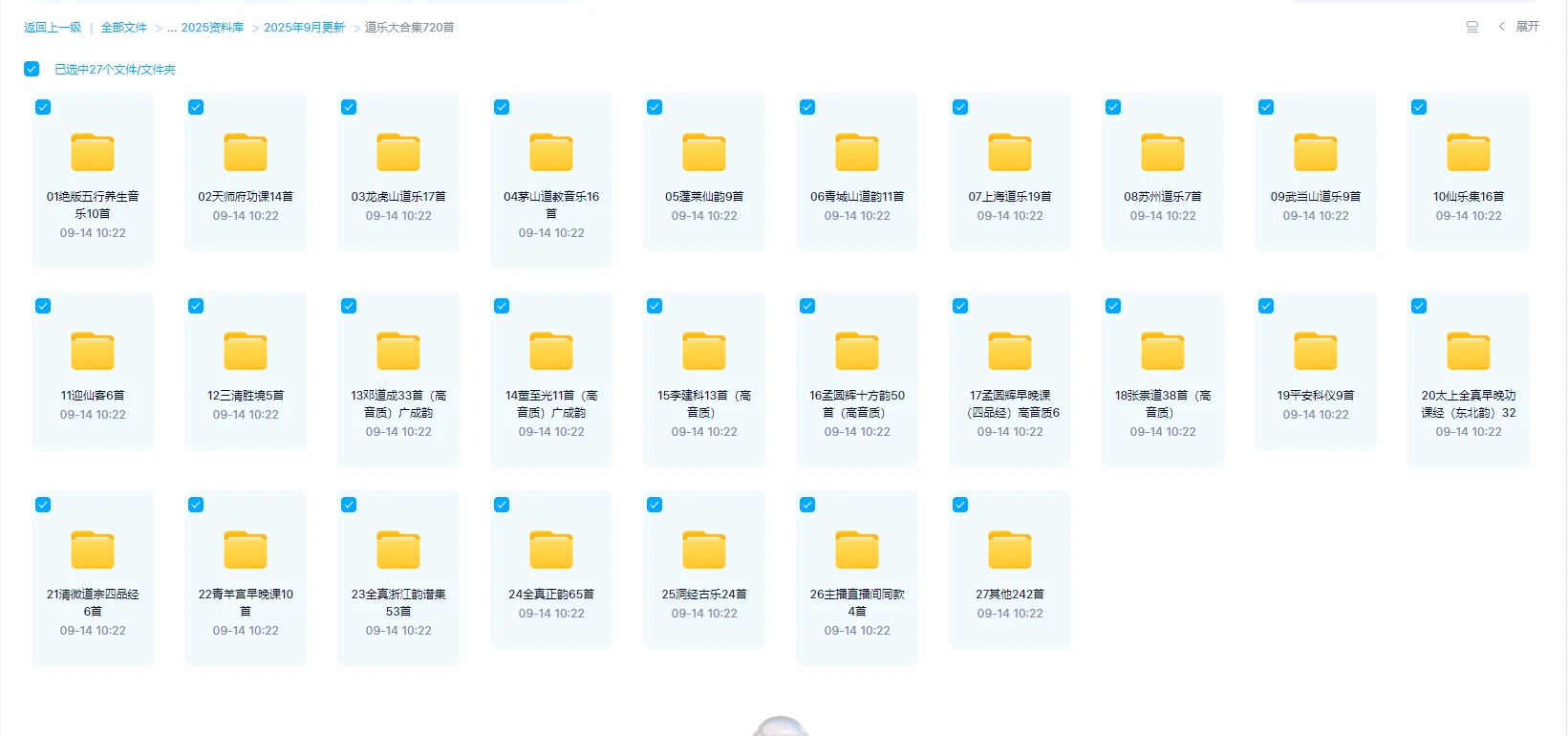
Task: Open the 03龙虎山道乐17首 folder icon
Action: coord(398,153)
